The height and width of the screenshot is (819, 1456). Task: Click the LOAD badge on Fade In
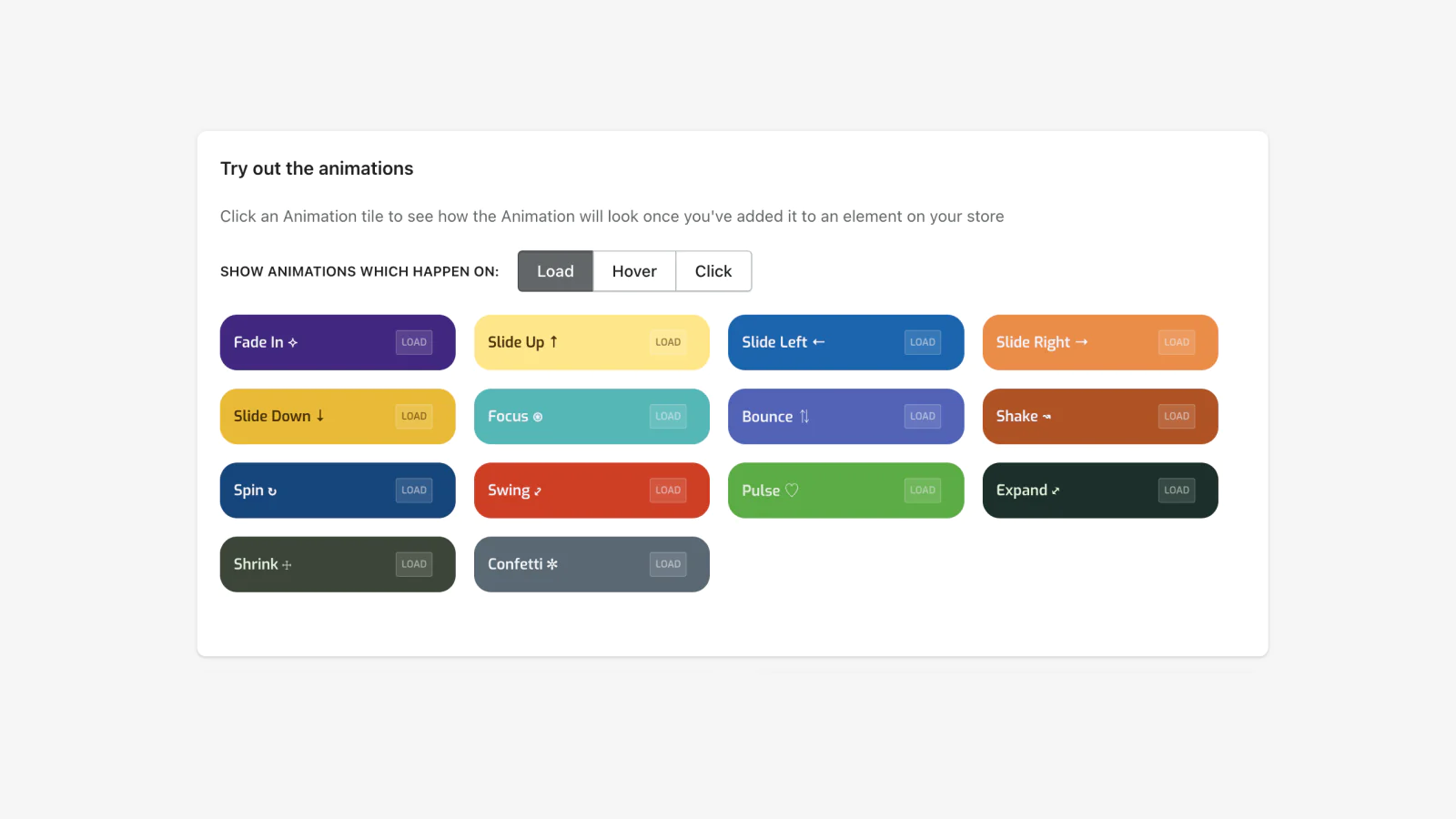(414, 342)
